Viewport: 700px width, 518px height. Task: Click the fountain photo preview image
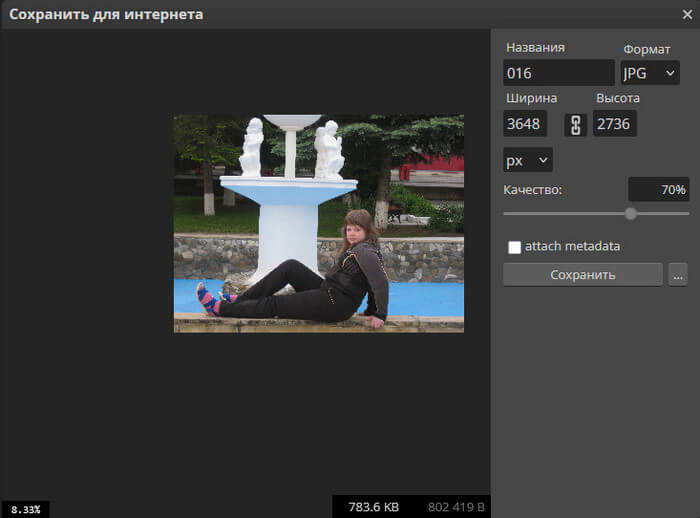318,223
